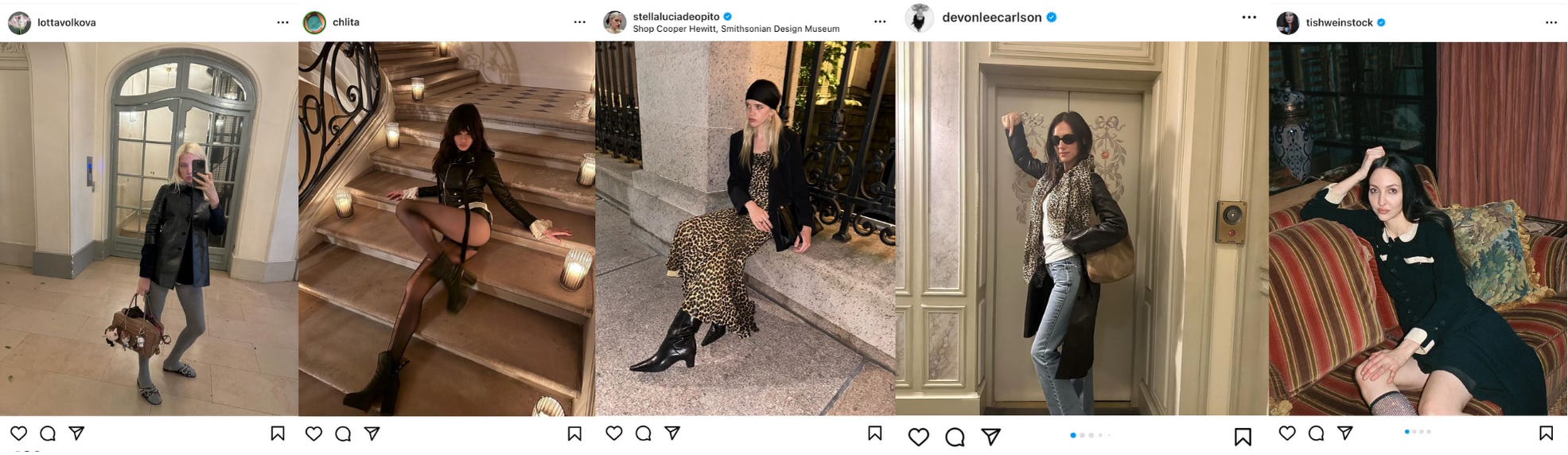Like the devonleecarlson post with the heart
The width and height of the screenshot is (1568, 455).
[919, 437]
